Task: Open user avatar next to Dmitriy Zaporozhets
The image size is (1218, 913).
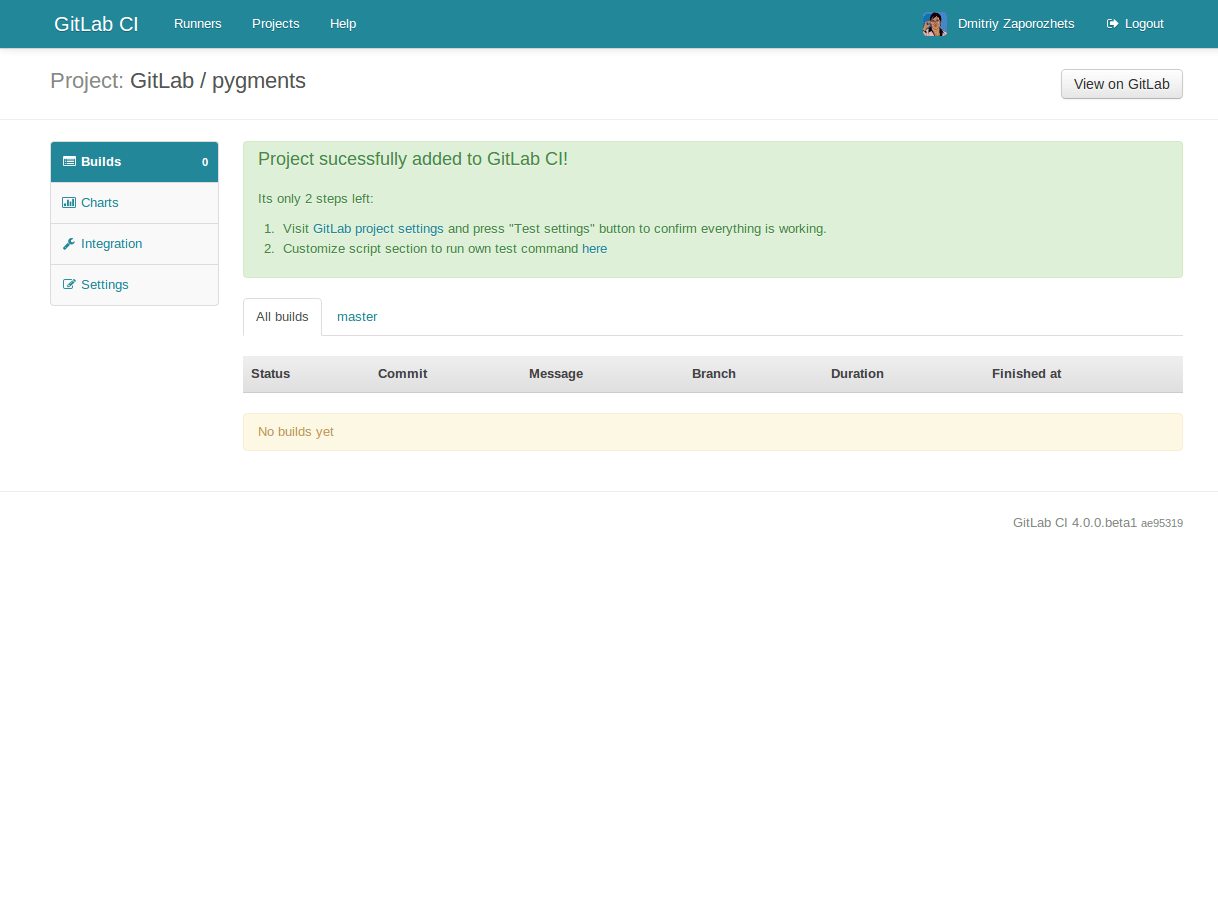Action: pyautogui.click(x=935, y=24)
